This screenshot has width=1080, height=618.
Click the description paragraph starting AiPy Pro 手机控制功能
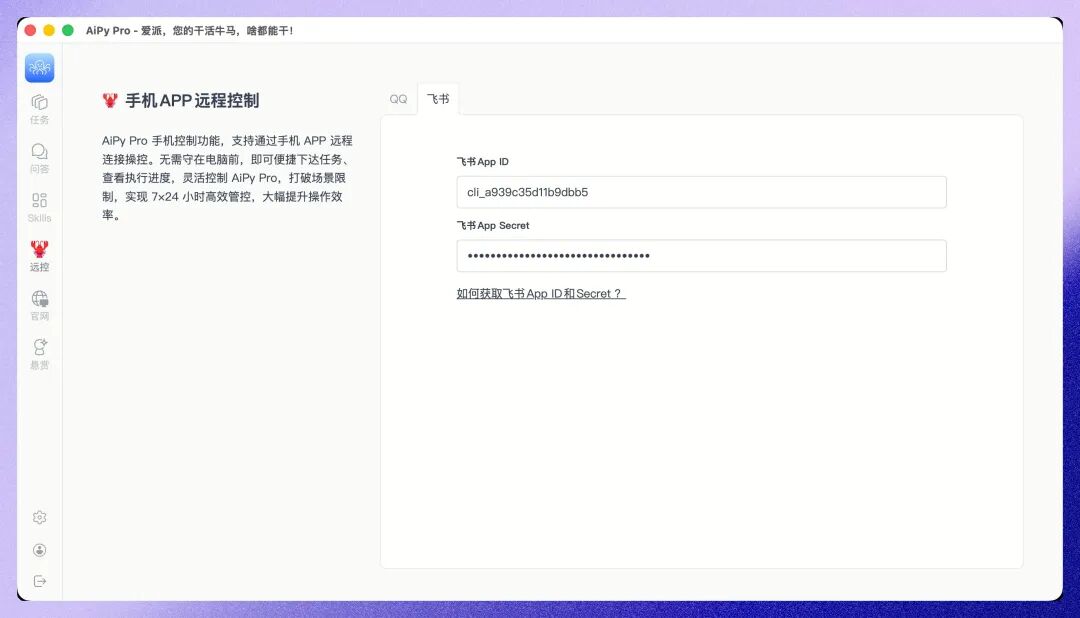click(227, 178)
